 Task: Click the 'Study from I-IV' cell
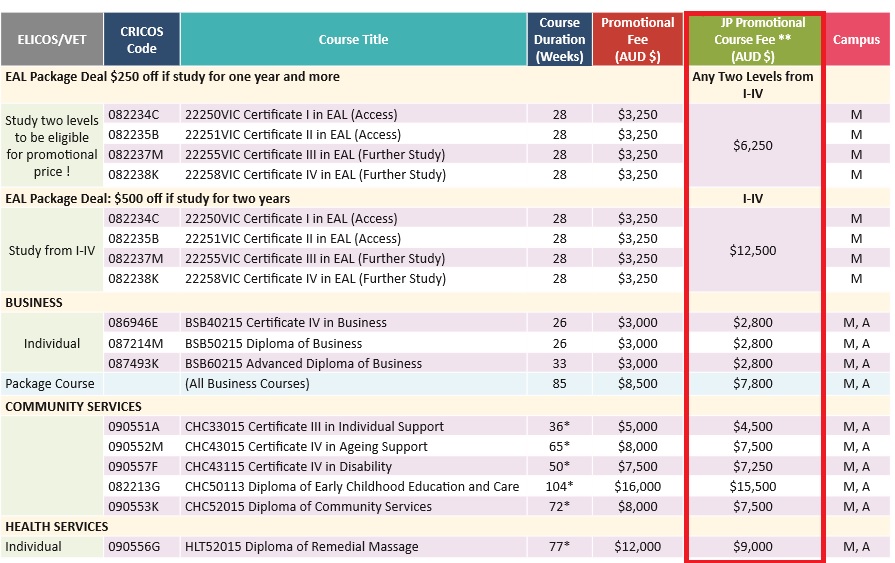52,250
